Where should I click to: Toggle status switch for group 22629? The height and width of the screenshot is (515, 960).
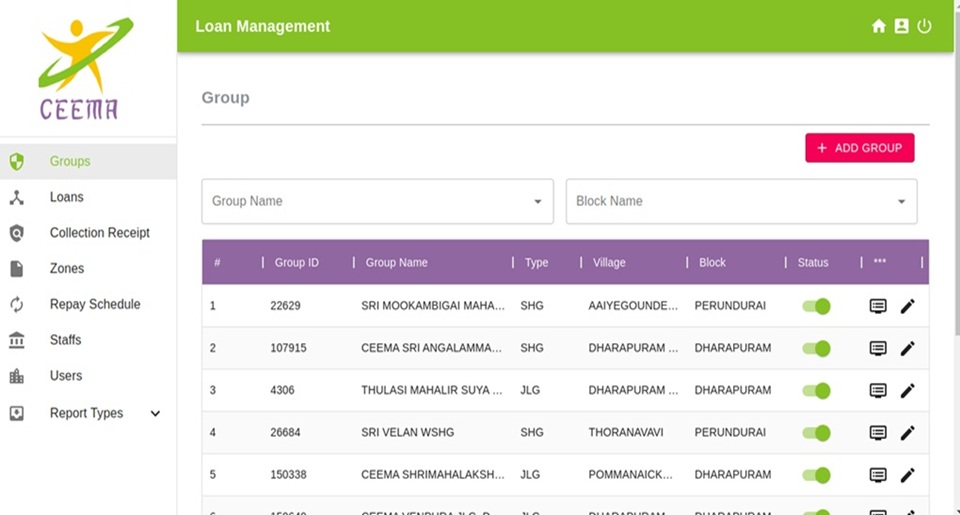(816, 306)
